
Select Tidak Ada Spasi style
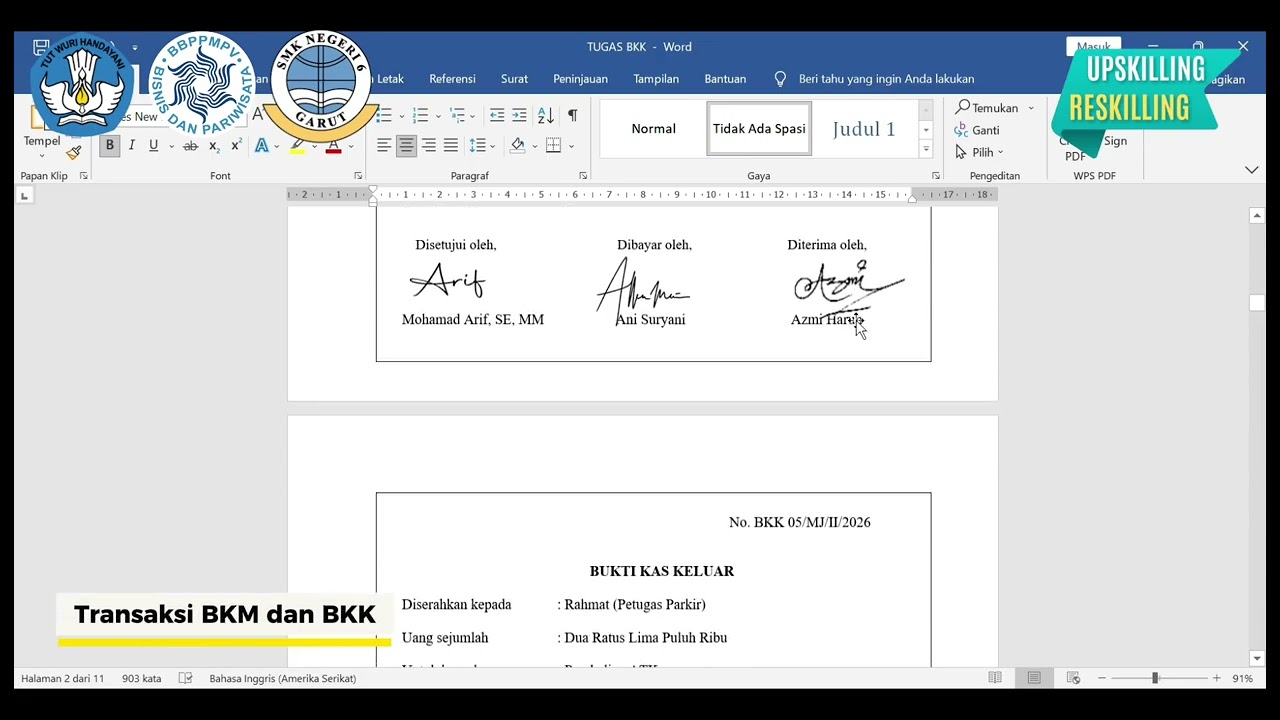[x=759, y=129]
